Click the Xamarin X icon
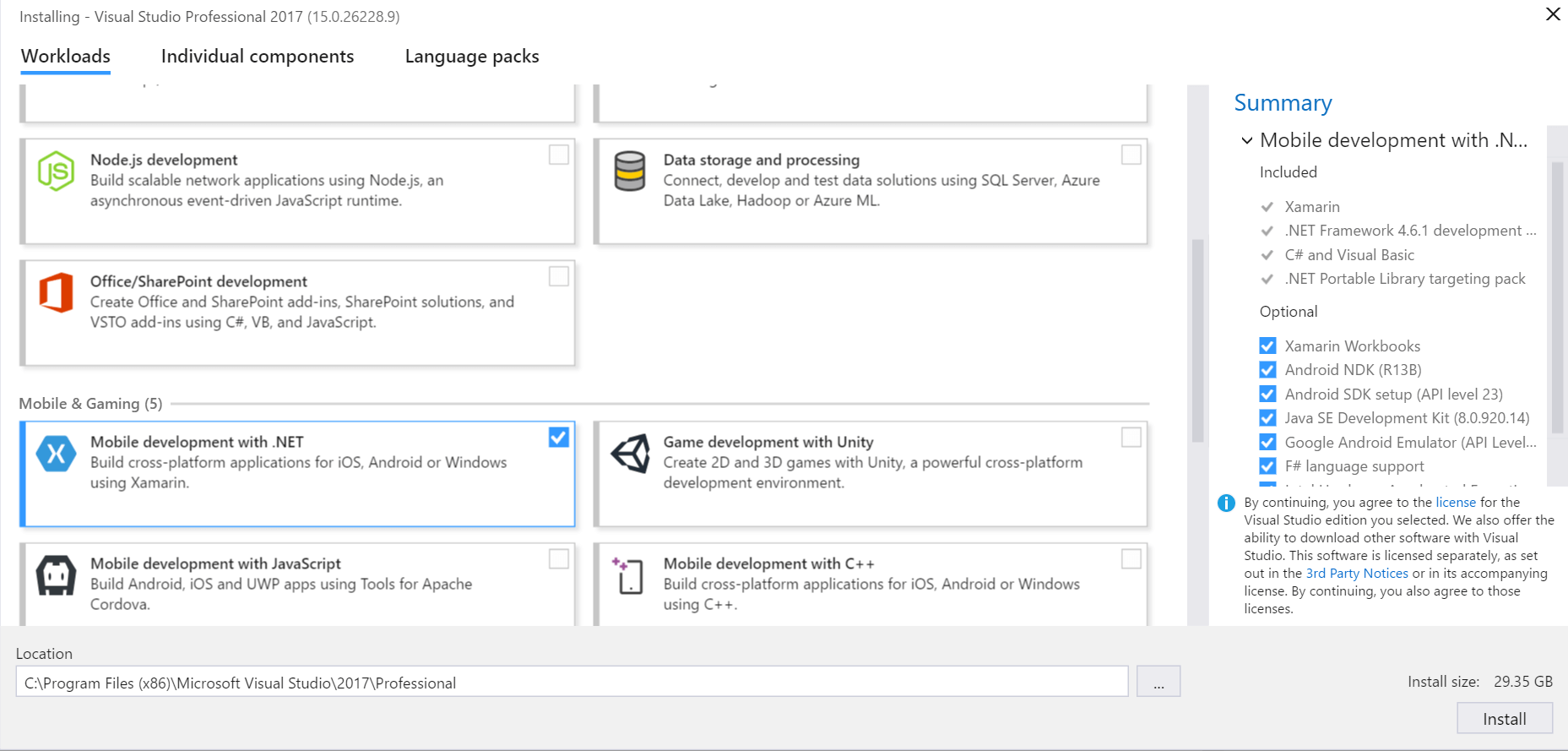This screenshot has width=1568, height=751. tap(56, 454)
